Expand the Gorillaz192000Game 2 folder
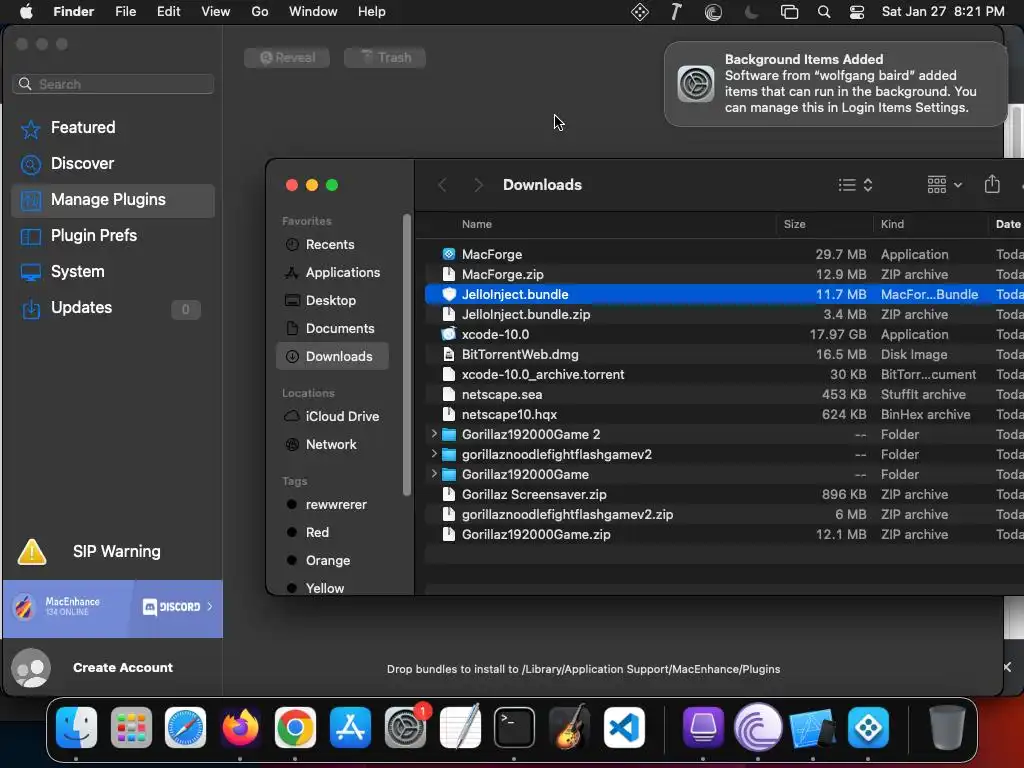 pyautogui.click(x=434, y=434)
